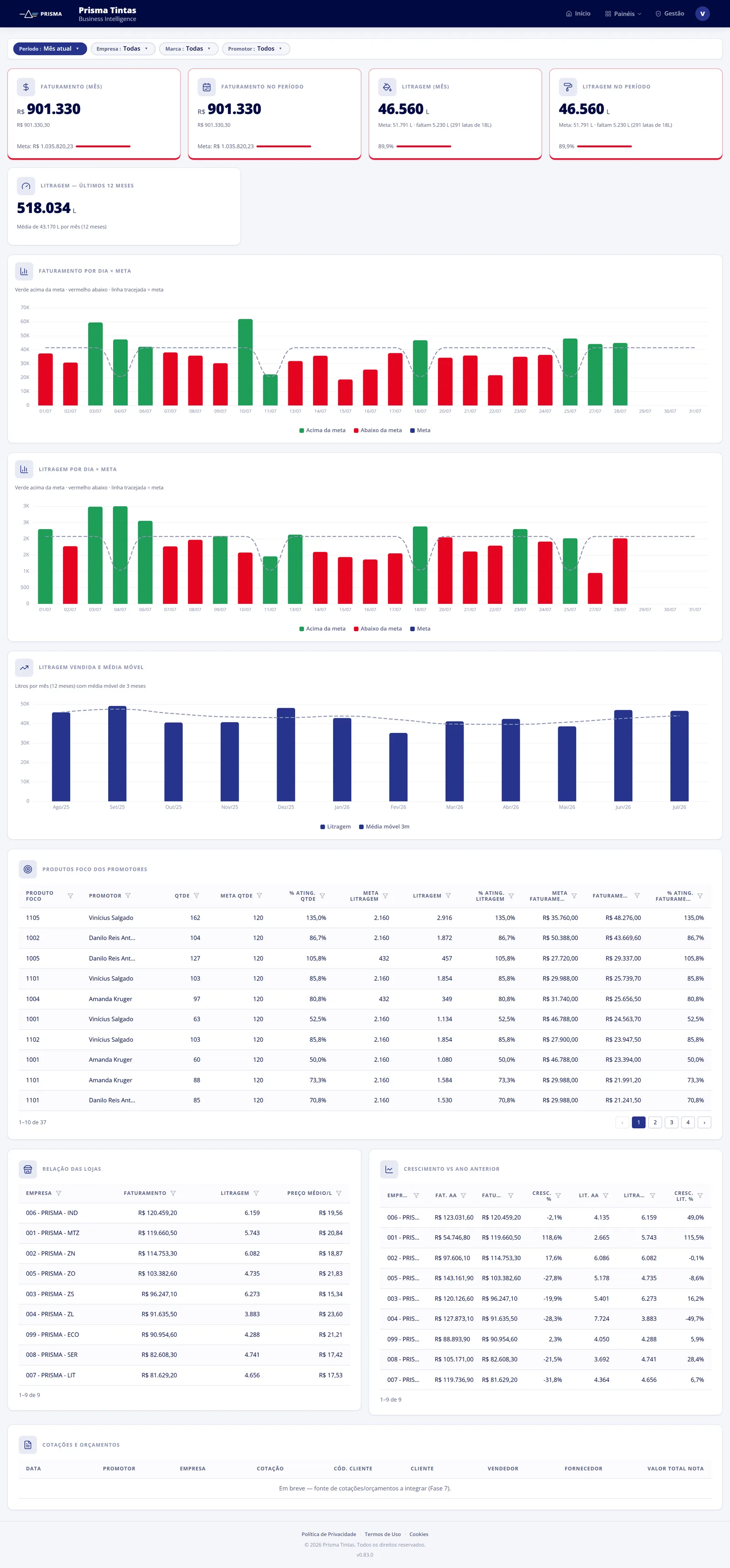Click the paint bucket icon on Litragem (Mês)
The height and width of the screenshot is (1568, 730).
pos(387,87)
